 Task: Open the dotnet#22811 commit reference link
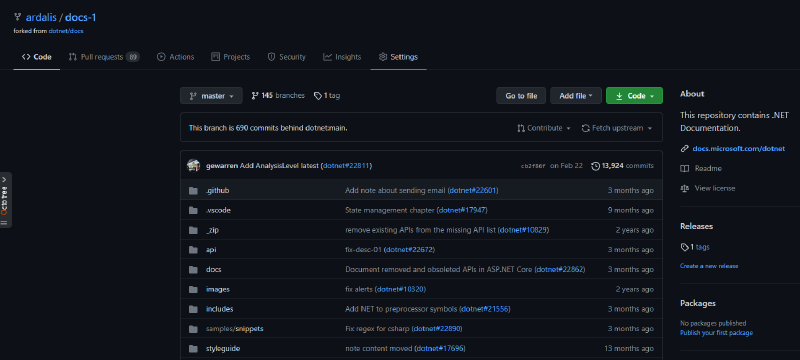(x=346, y=166)
